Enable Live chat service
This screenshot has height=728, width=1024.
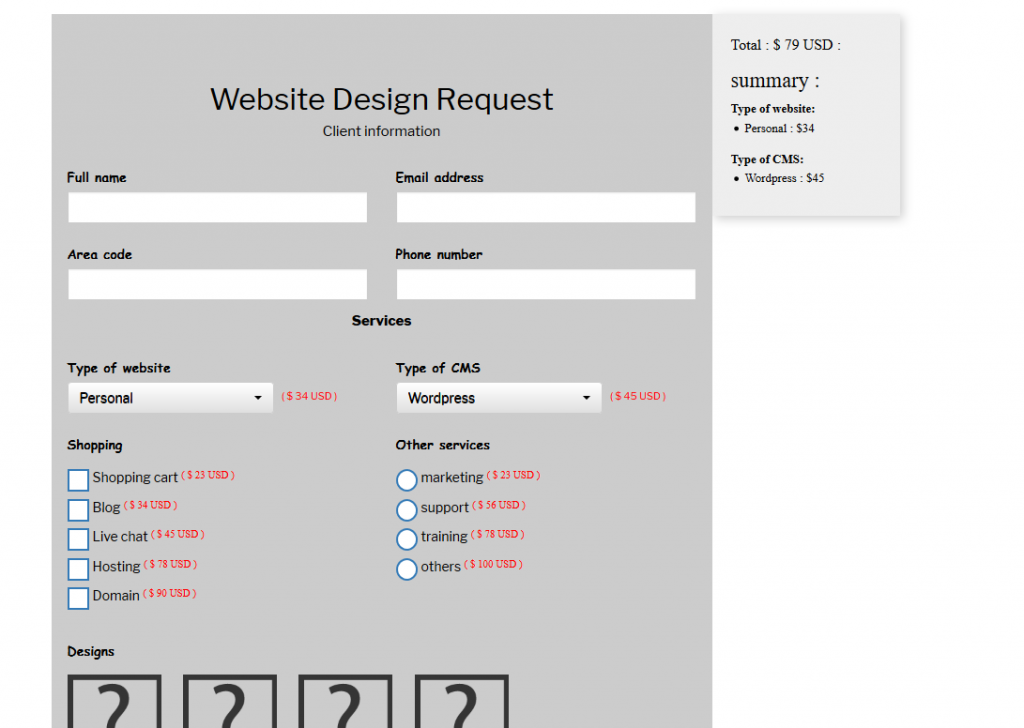point(77,539)
